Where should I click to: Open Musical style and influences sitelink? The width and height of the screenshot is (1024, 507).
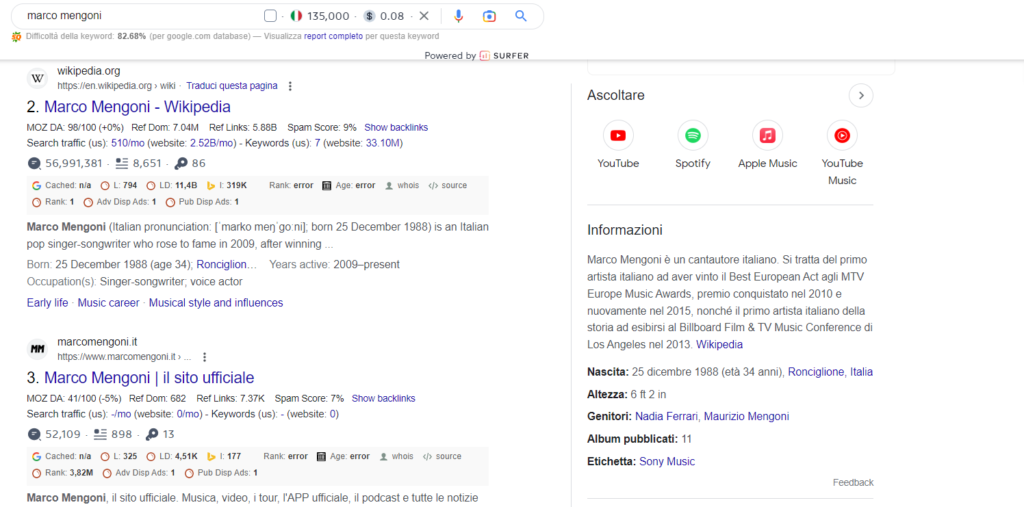(x=216, y=303)
